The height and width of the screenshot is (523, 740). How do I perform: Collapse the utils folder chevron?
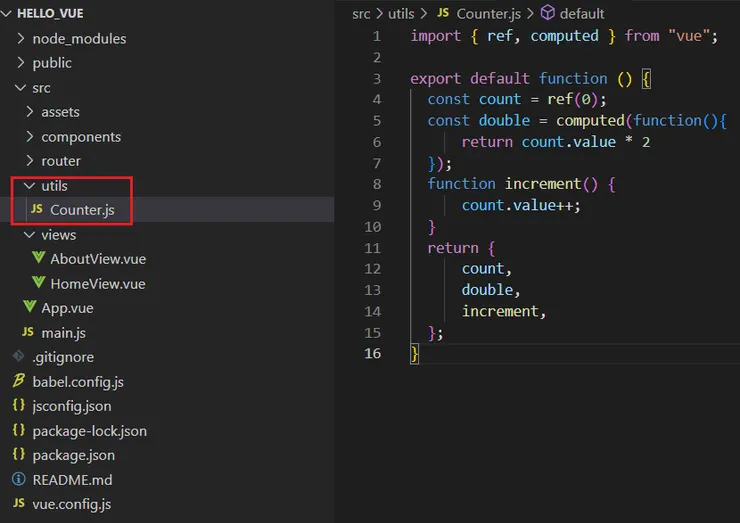(x=29, y=186)
